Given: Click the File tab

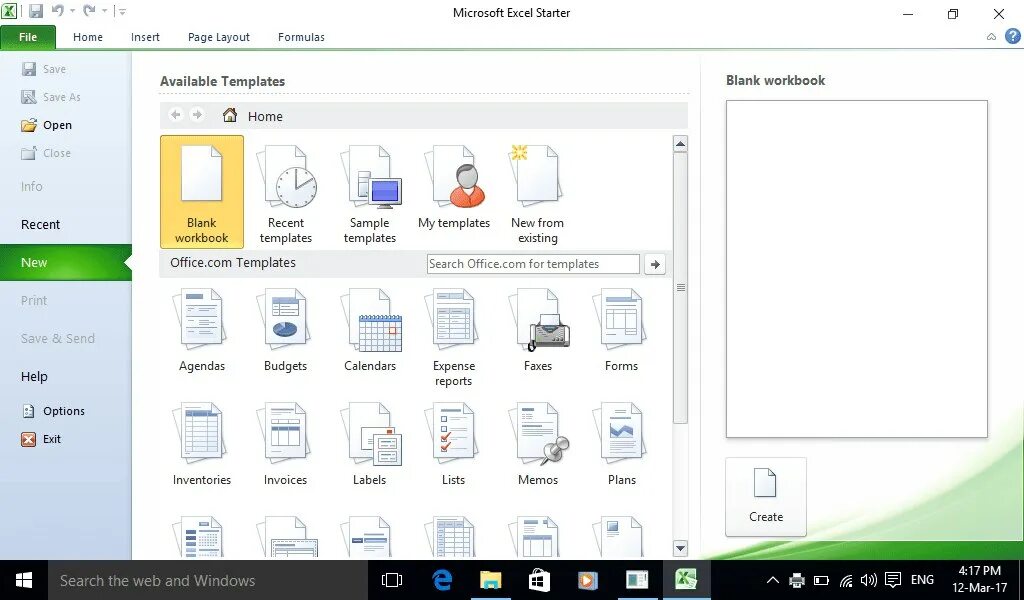Looking at the screenshot, I should [28, 37].
